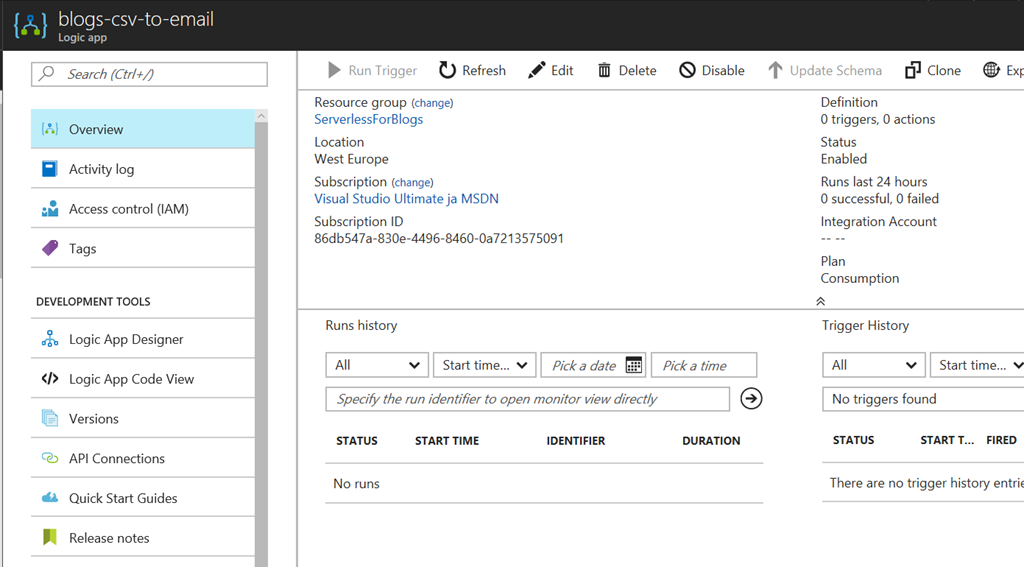The height and width of the screenshot is (567, 1024).
Task: Open Visual Studio Ultimate ja MSDN subscription
Action: pyautogui.click(x=406, y=199)
